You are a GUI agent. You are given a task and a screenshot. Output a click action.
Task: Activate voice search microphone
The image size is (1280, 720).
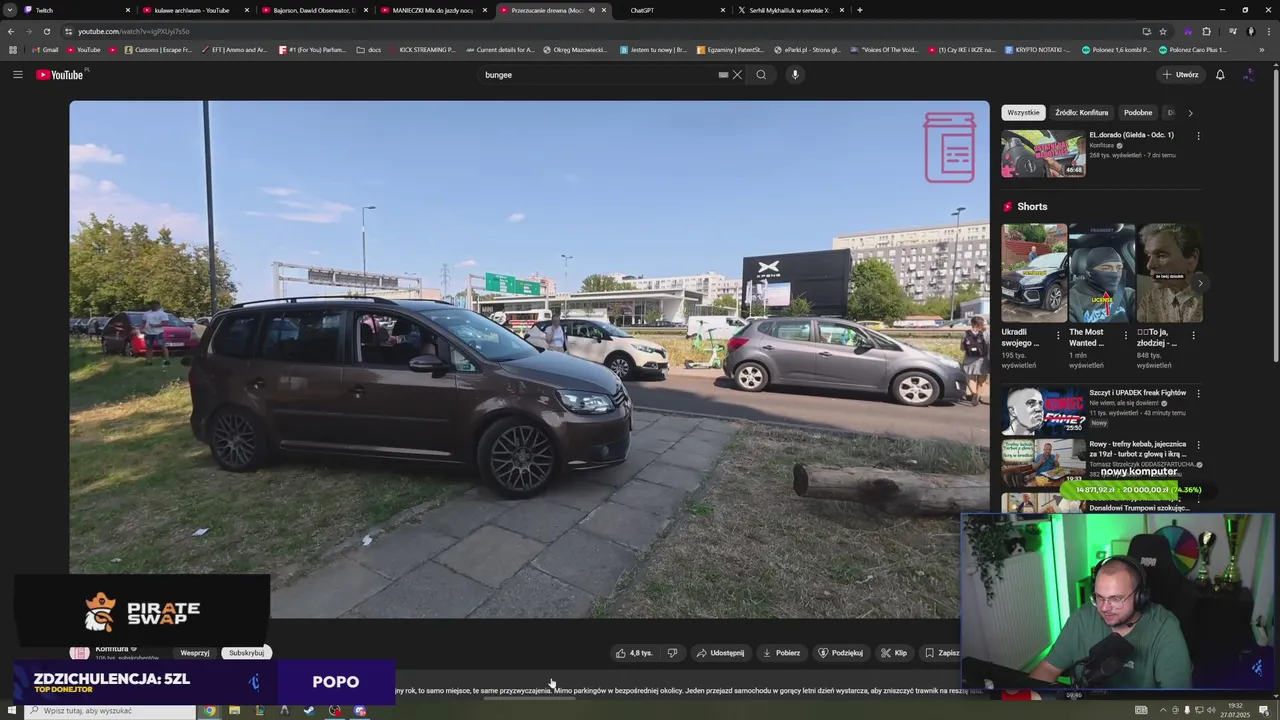point(795,75)
